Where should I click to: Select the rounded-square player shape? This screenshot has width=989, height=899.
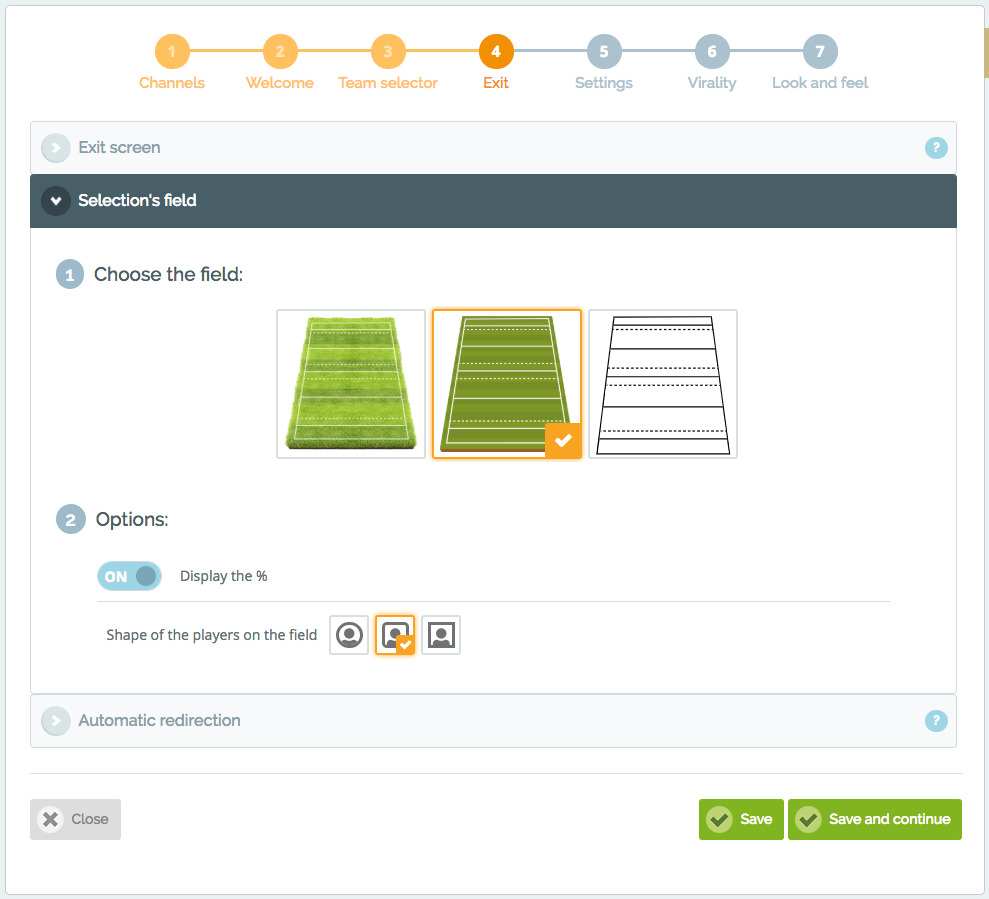click(395, 635)
